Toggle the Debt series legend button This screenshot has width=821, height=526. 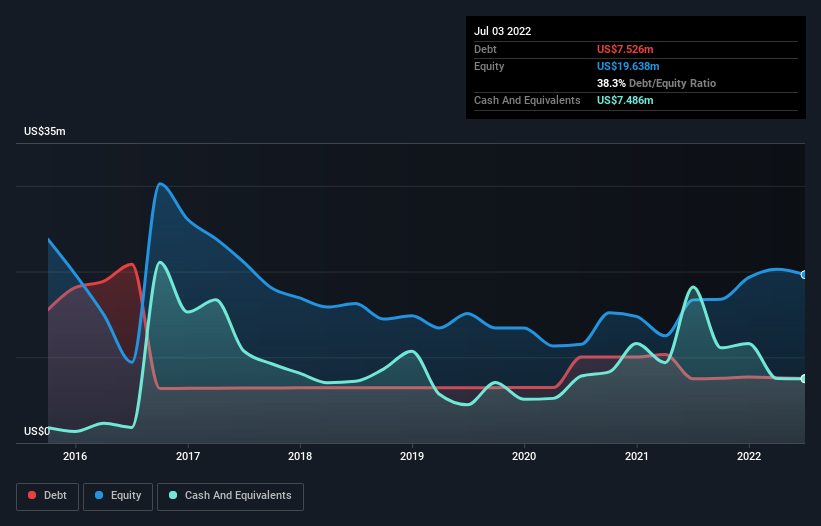click(x=47, y=496)
